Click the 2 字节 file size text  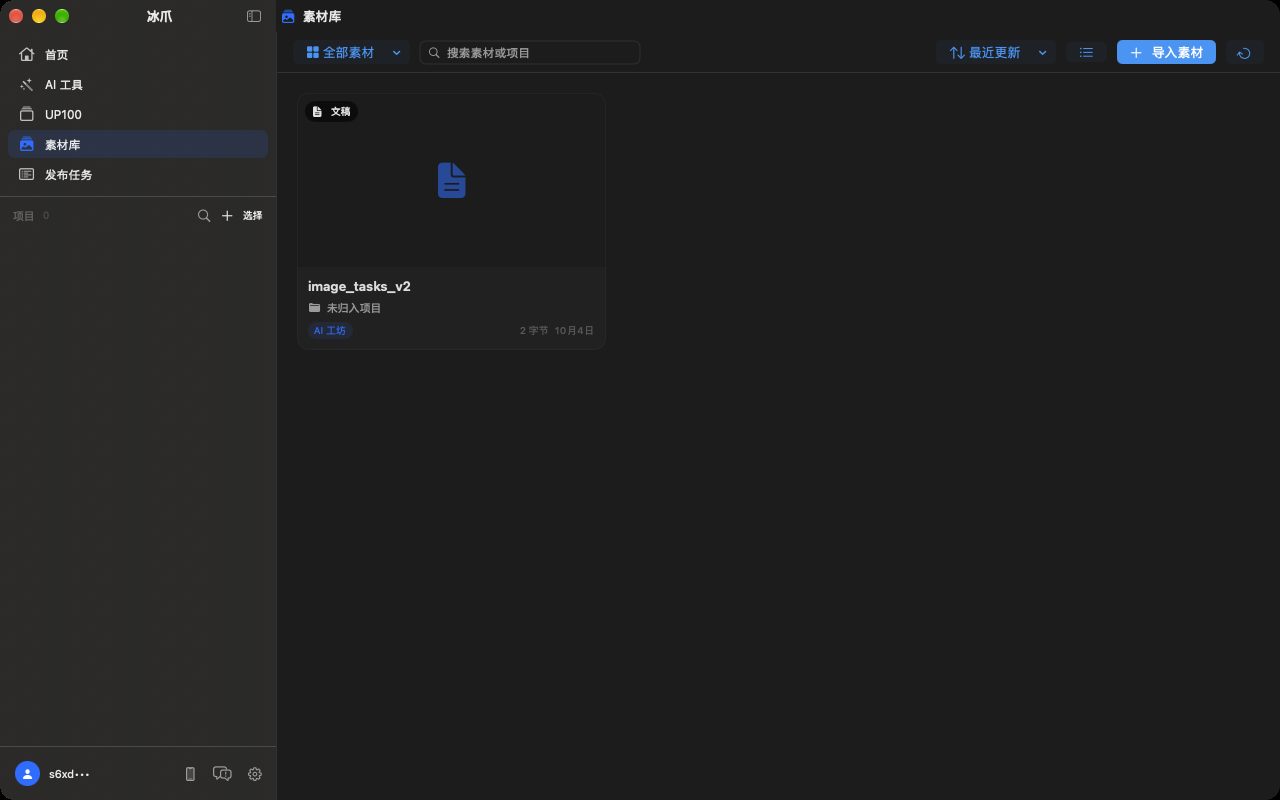pos(534,331)
